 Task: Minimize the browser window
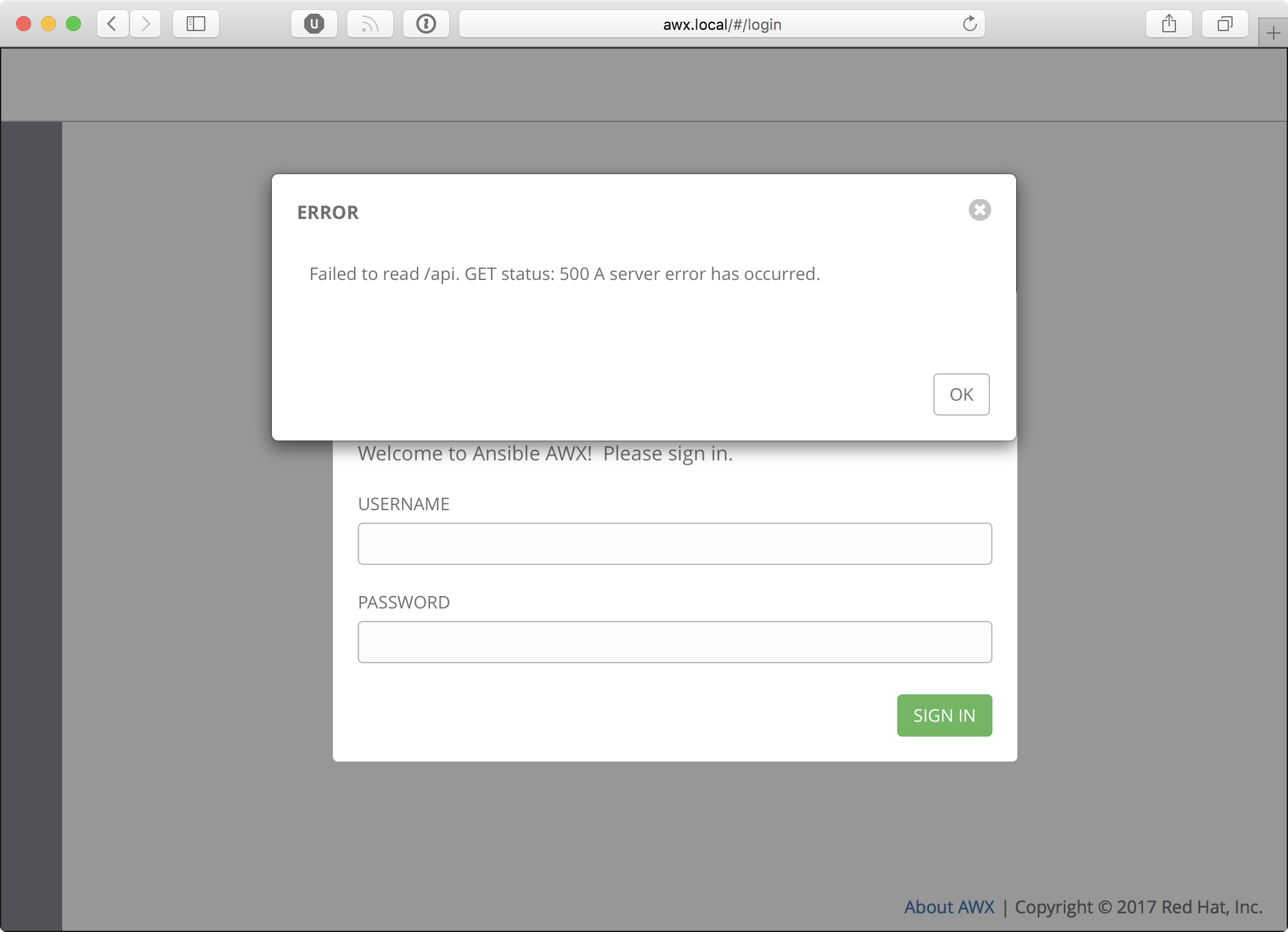tap(49, 23)
